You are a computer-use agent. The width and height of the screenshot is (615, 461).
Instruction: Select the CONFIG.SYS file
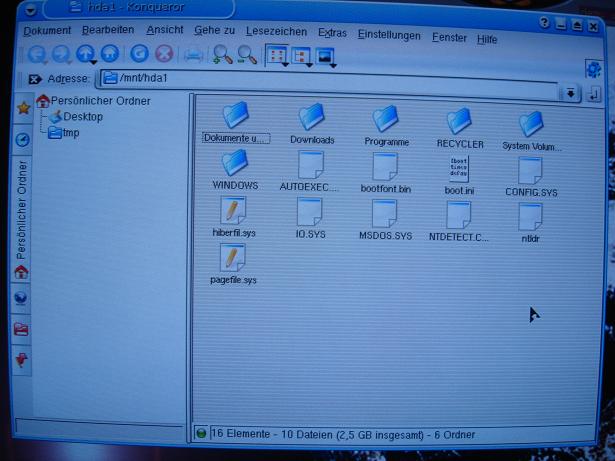pyautogui.click(x=531, y=177)
